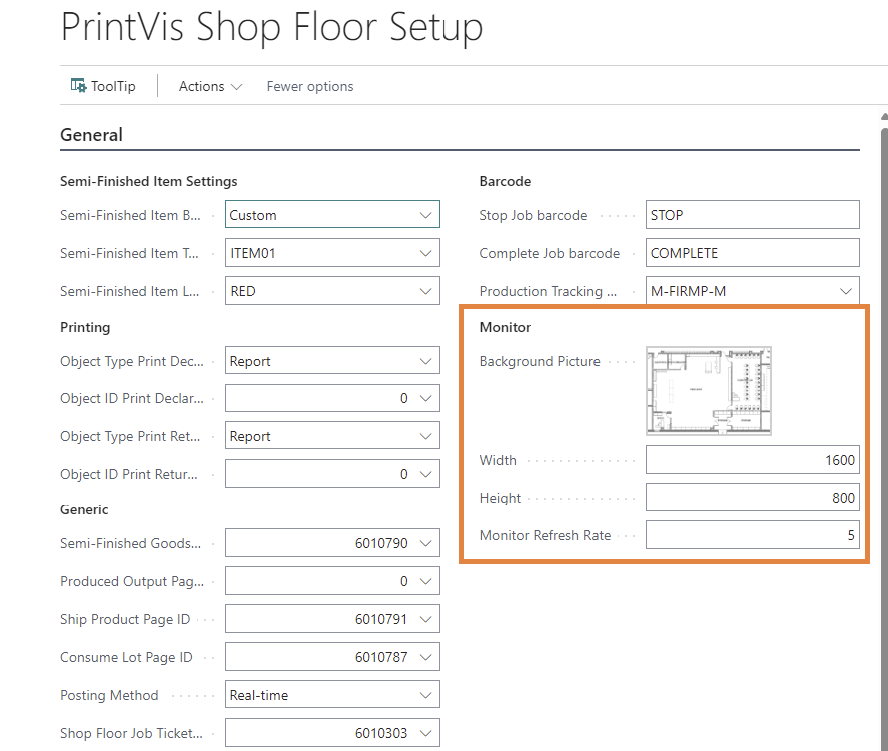Open Ship Product Page ID lookup arrow
Image resolution: width=888 pixels, height=751 pixels.
[425, 619]
